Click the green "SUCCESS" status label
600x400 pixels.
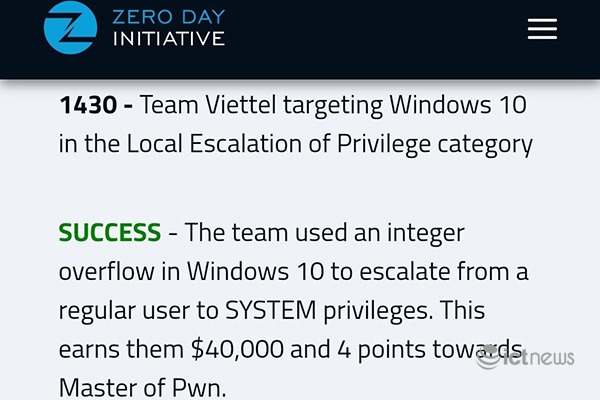coord(110,233)
